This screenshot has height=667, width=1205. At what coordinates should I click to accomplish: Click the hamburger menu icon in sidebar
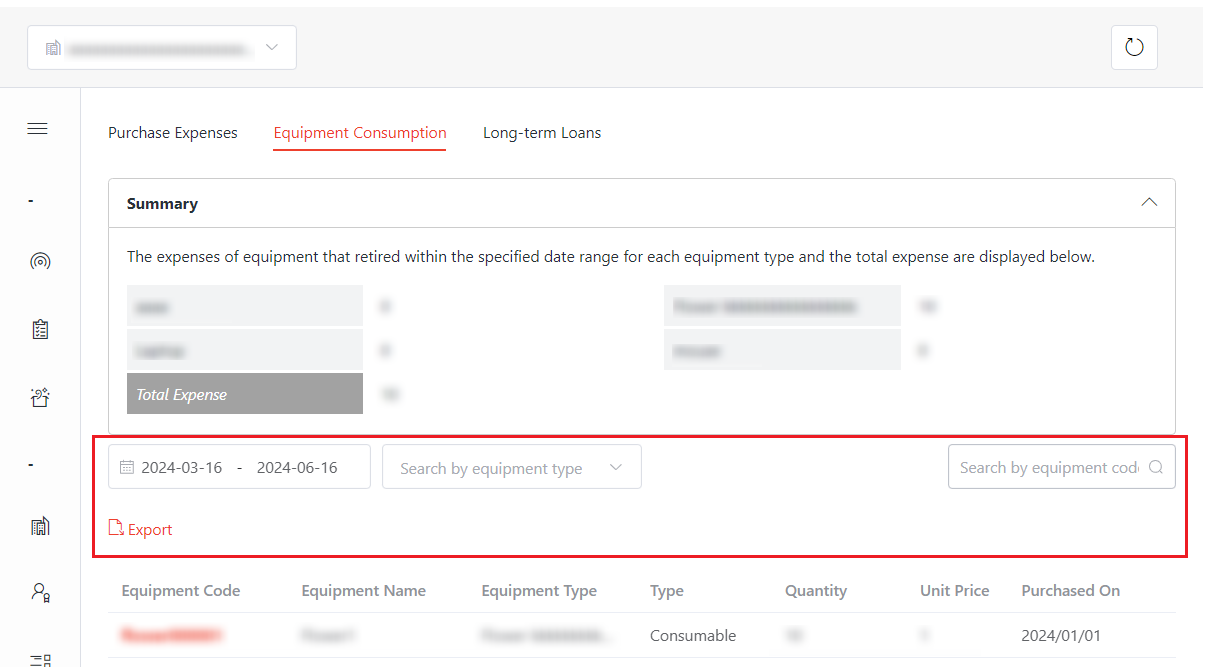38,129
